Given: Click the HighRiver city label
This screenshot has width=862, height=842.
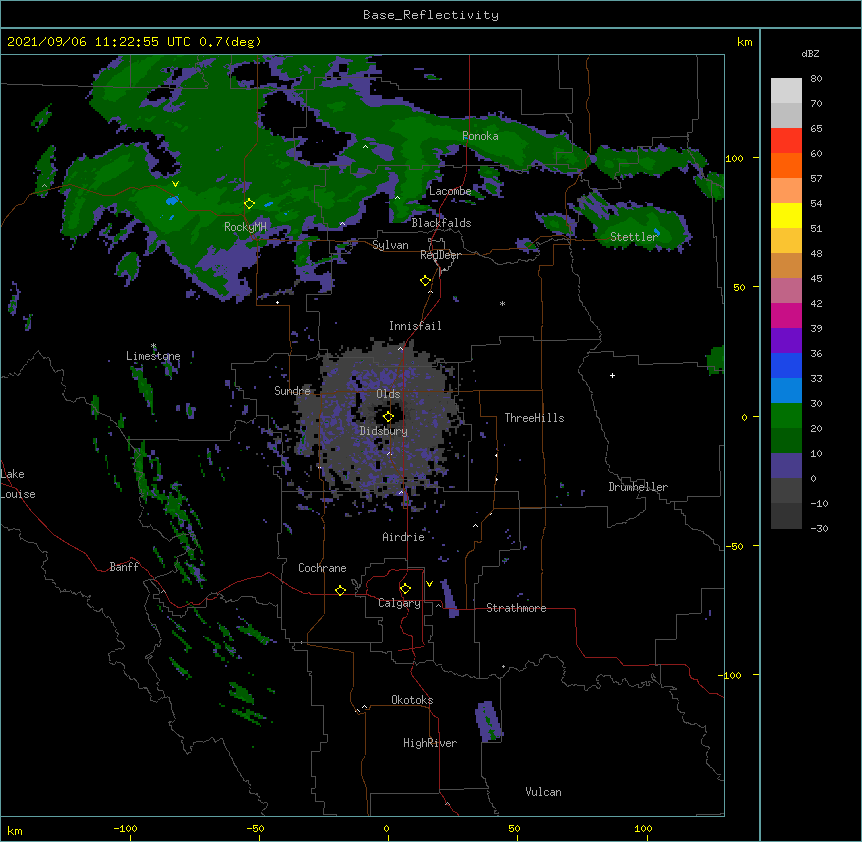Looking at the screenshot, I should (x=430, y=743).
